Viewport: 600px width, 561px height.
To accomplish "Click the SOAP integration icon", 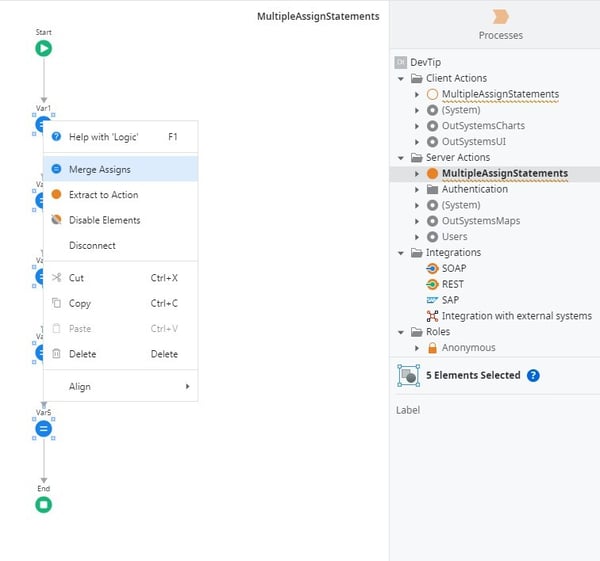I will [x=432, y=269].
